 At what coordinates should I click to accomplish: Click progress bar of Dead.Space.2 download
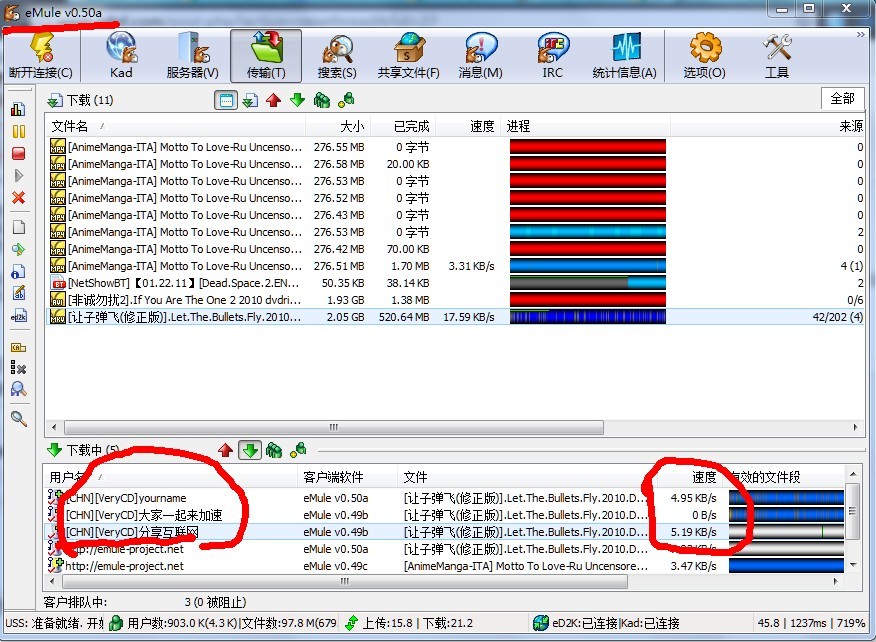pos(588,283)
